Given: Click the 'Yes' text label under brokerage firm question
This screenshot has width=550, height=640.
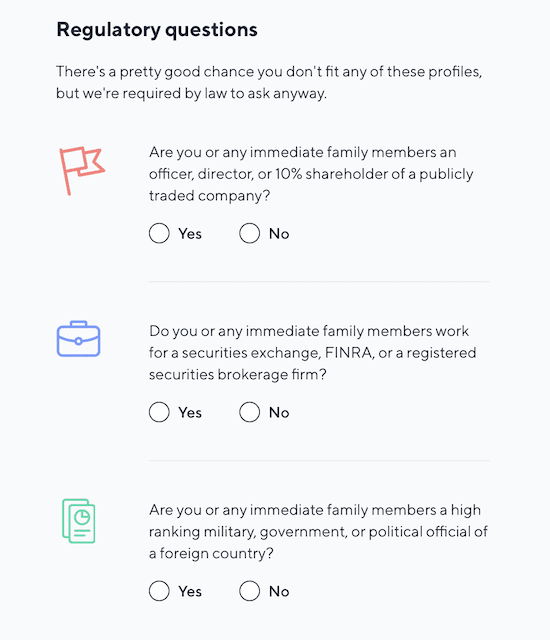Looking at the screenshot, I should coord(190,413).
